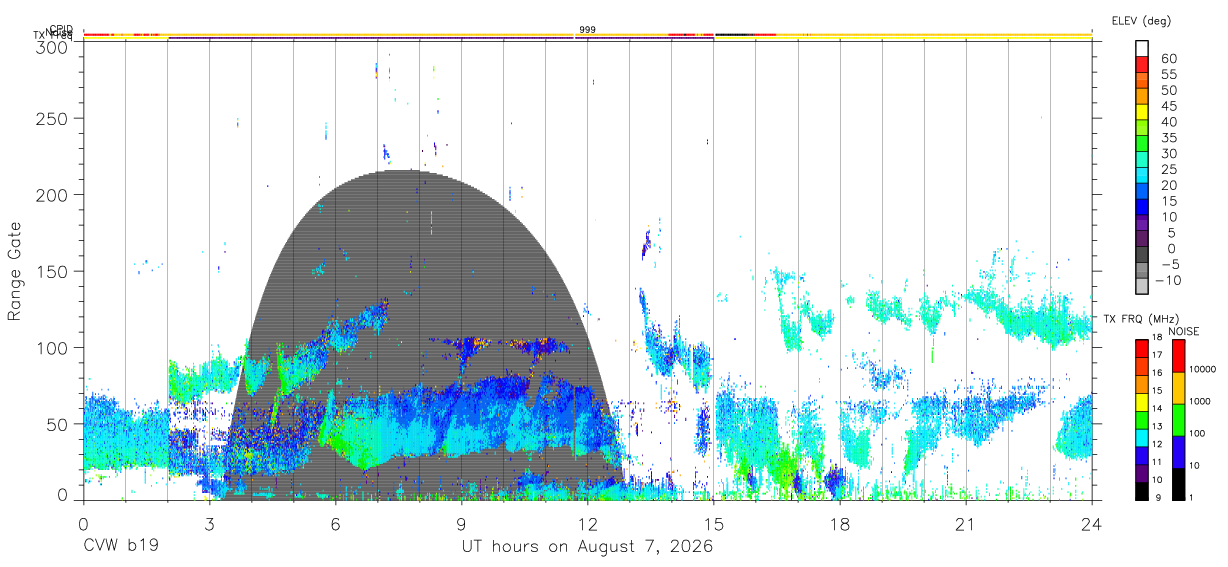Click the cyan TX FRQ swatch between 13 and 12
This screenshot has height=567, width=1228.
pos(1141,436)
